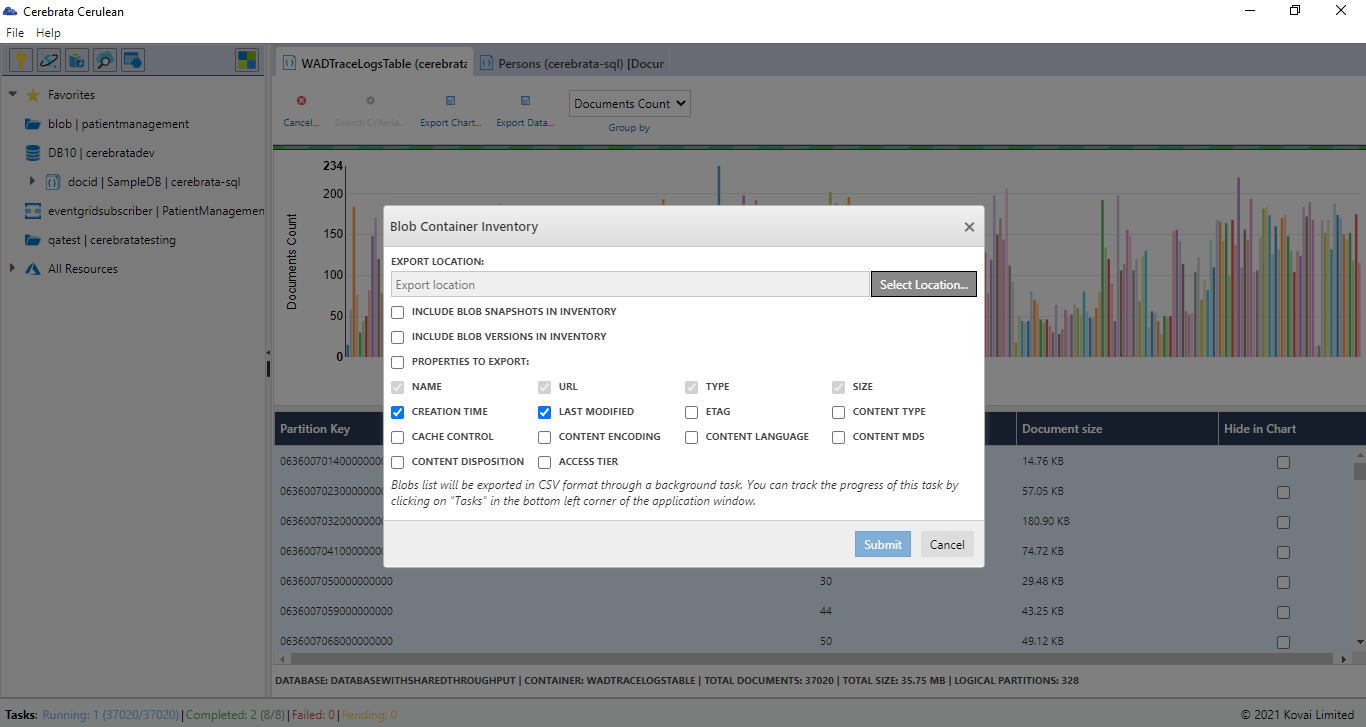Expand the docid | SampleDB node arrow
This screenshot has width=1366, height=727.
32,181
